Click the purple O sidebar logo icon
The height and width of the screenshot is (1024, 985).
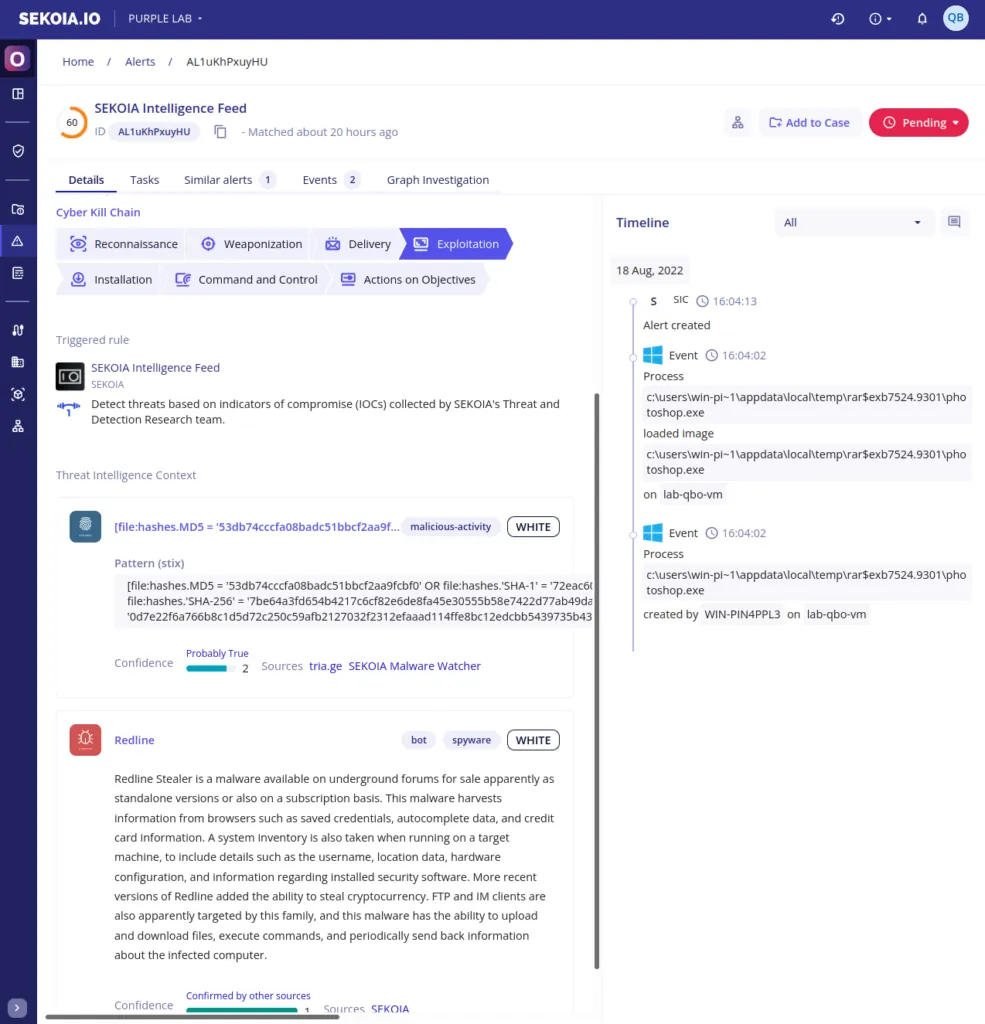click(17, 59)
